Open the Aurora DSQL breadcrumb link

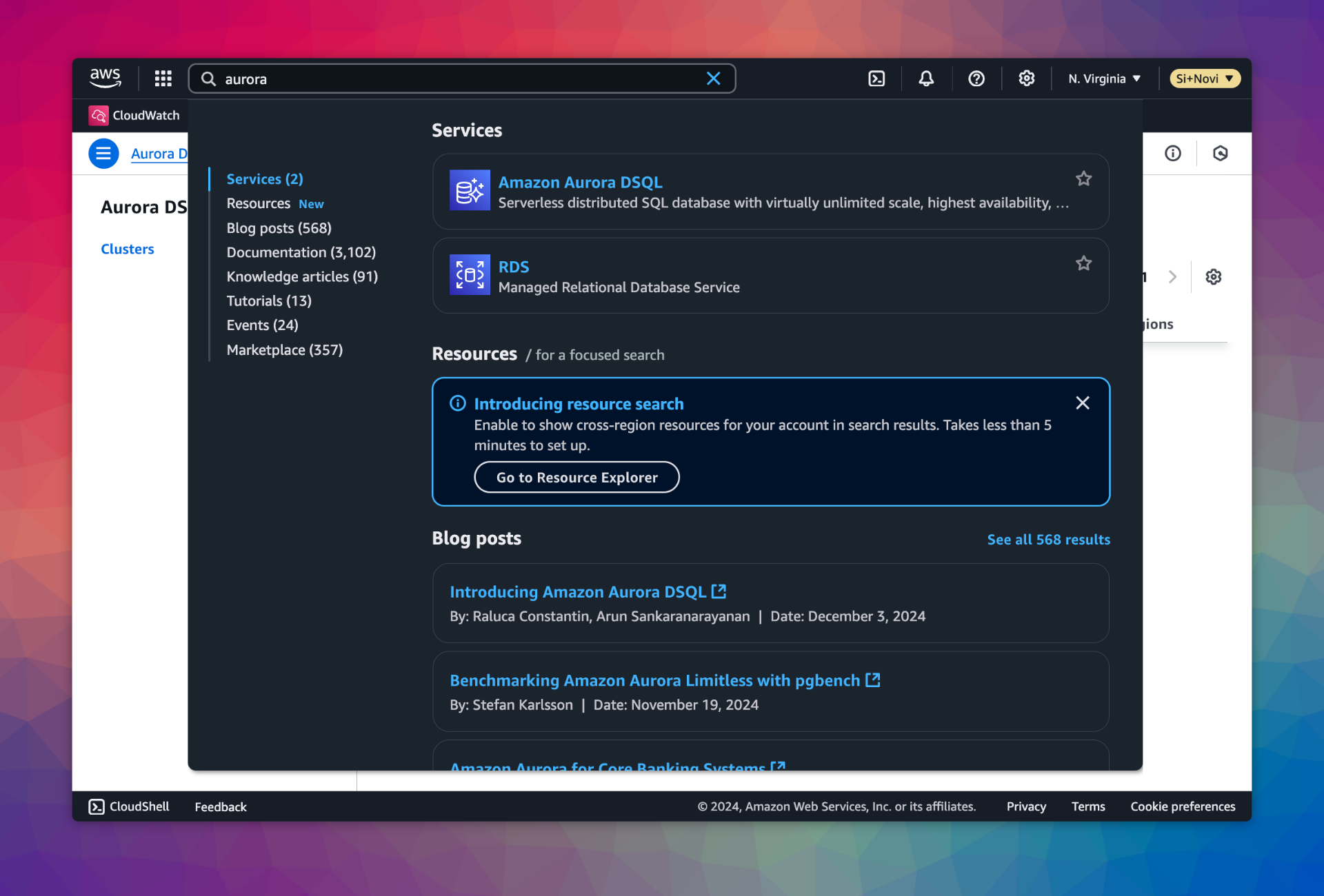[159, 154]
